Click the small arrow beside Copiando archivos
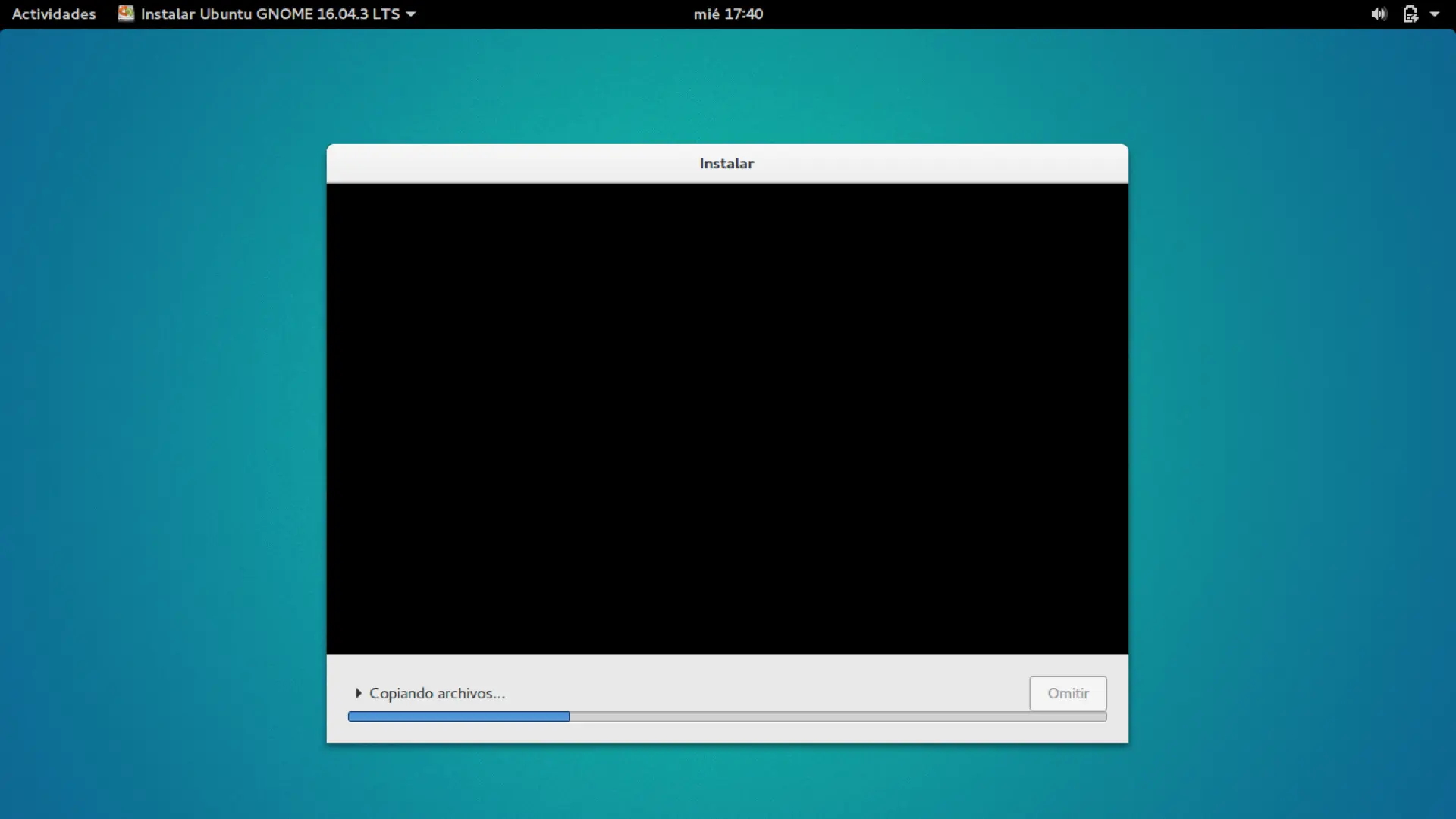Image resolution: width=1456 pixels, height=819 pixels. 359,693
